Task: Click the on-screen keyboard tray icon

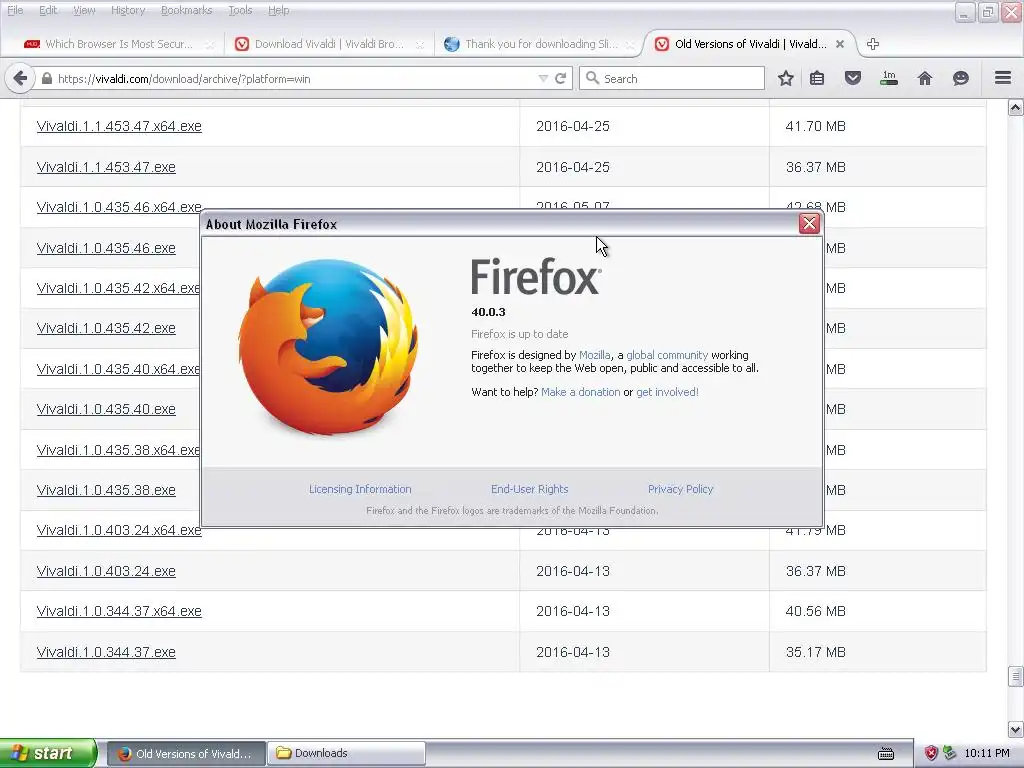Action: (886, 754)
